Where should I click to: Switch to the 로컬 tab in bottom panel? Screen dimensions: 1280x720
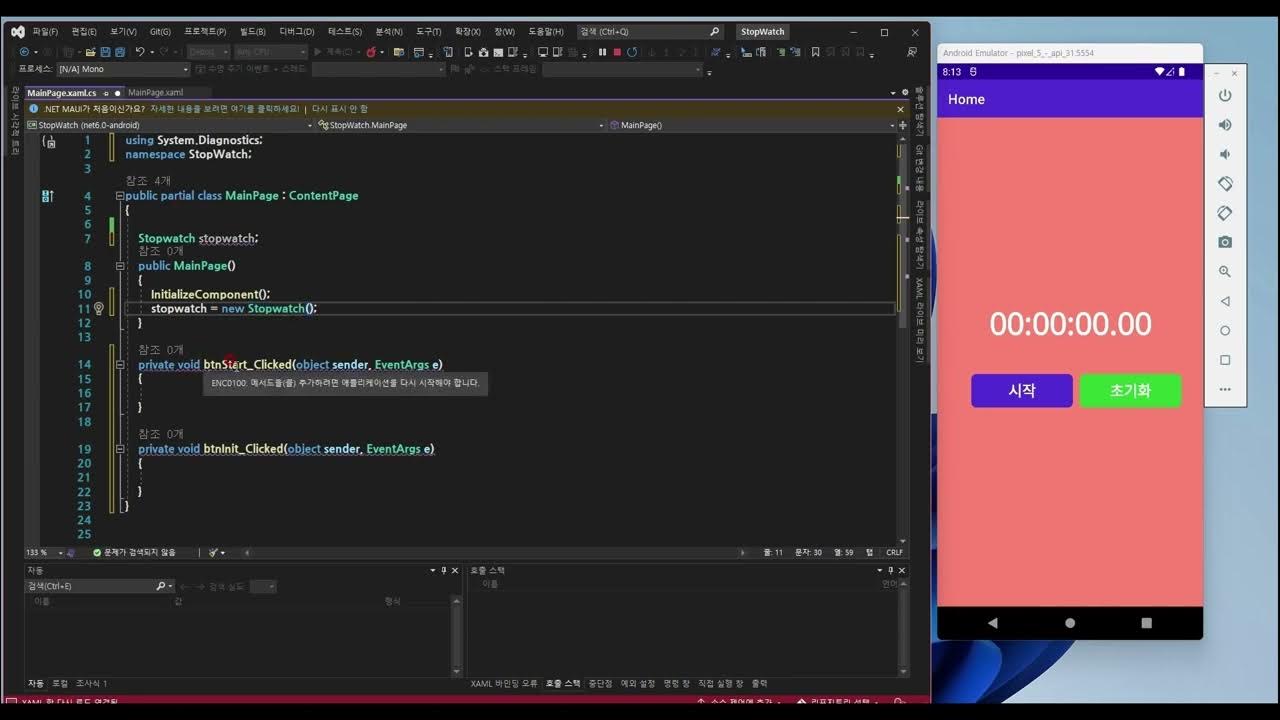pyautogui.click(x=60, y=684)
